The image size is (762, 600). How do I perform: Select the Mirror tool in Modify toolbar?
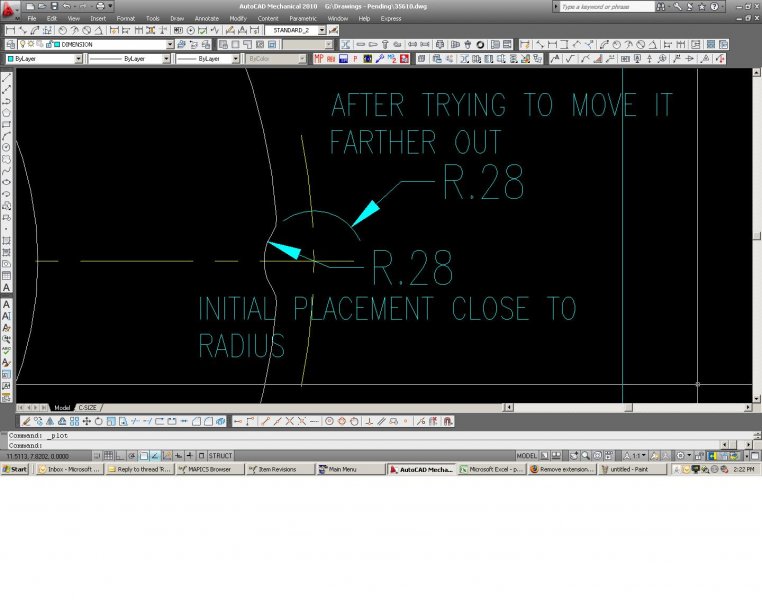click(50, 421)
